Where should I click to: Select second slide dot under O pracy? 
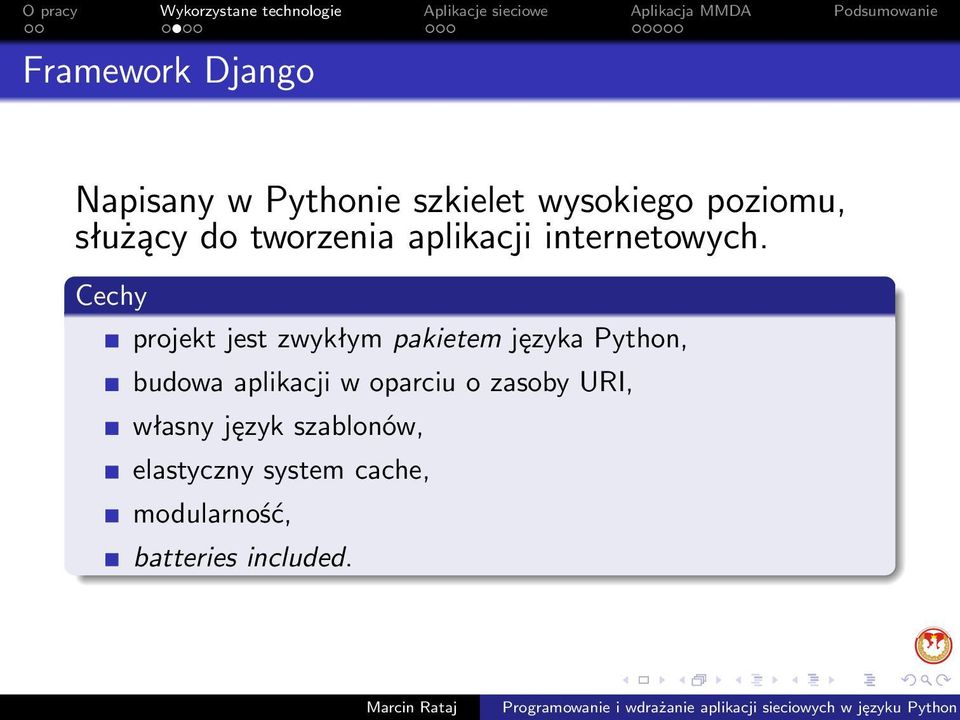(39, 28)
